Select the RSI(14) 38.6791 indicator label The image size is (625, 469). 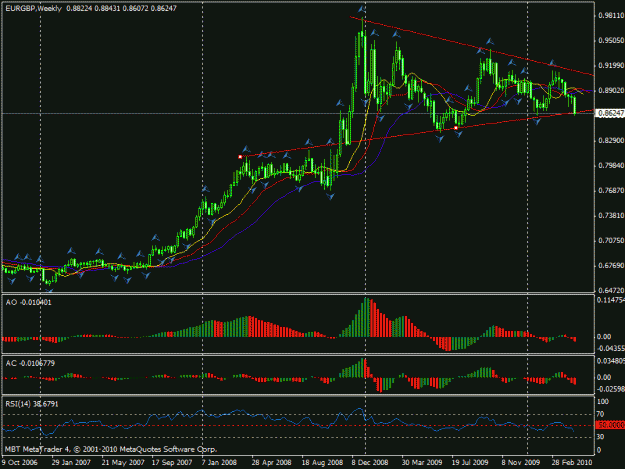(32, 404)
